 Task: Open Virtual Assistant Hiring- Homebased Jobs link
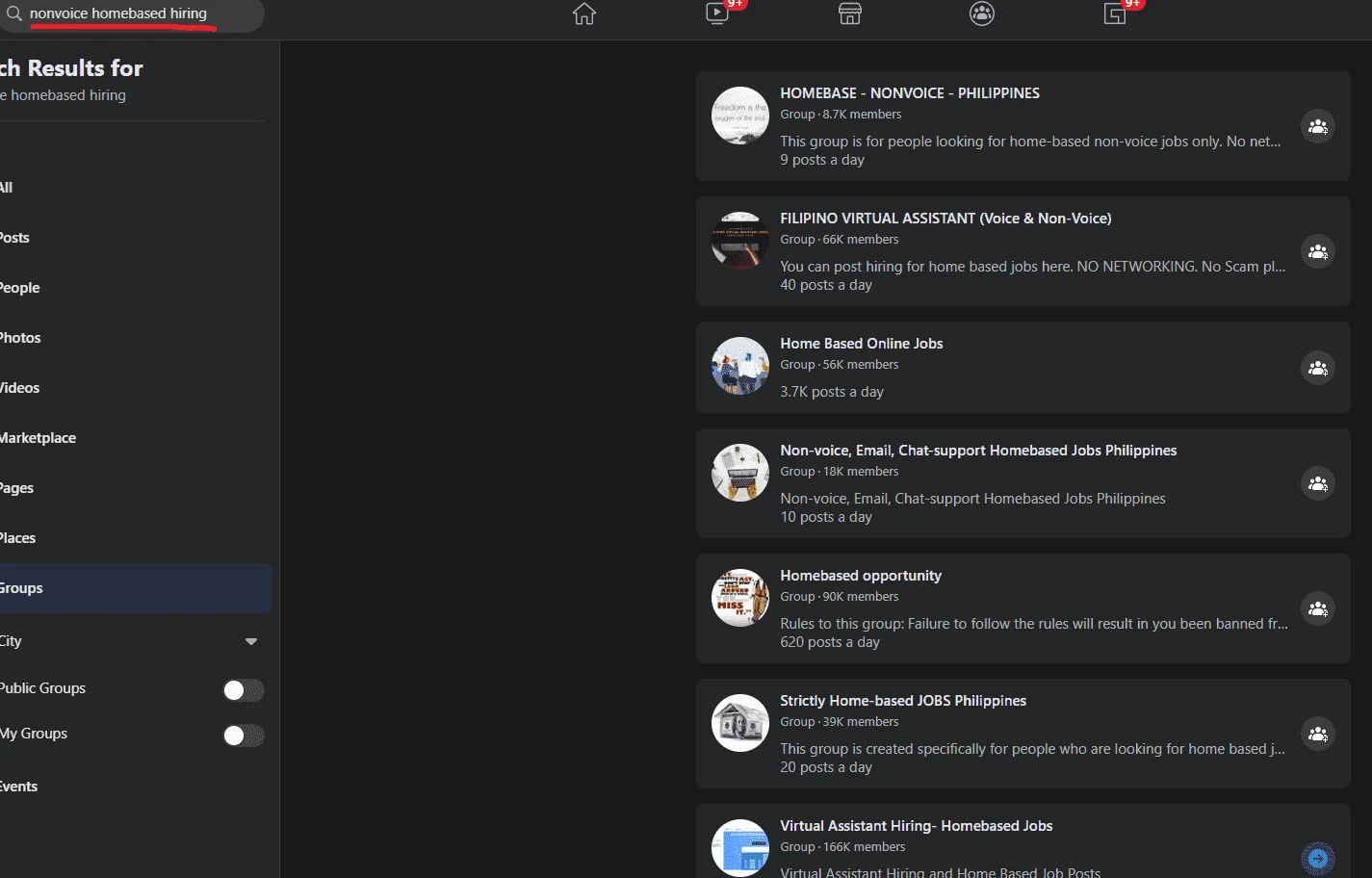[917, 826]
